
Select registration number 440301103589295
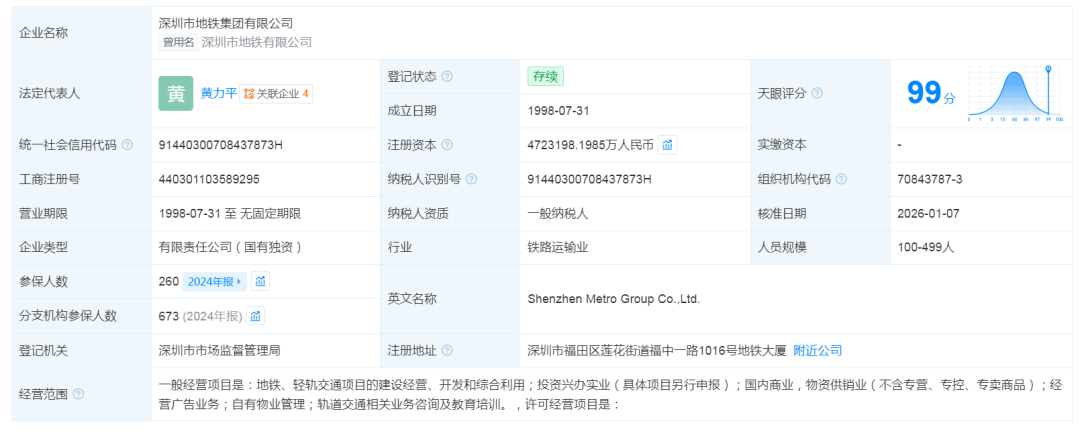tap(209, 180)
